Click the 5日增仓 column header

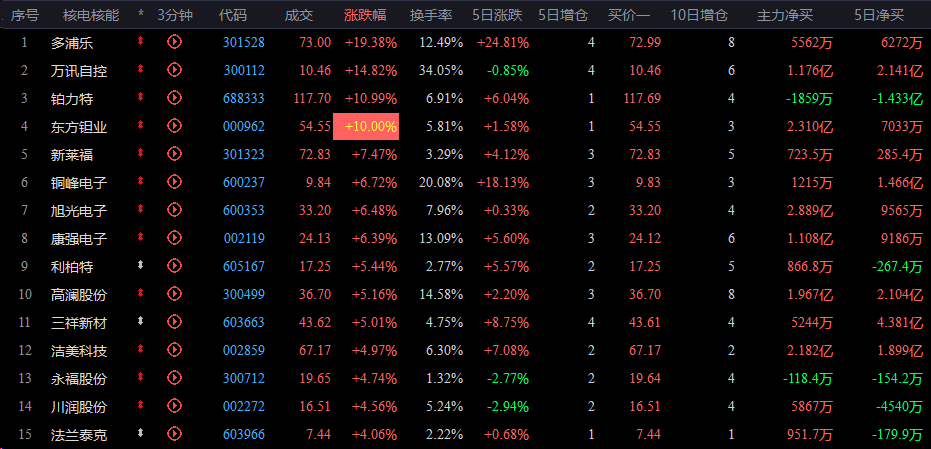563,15
